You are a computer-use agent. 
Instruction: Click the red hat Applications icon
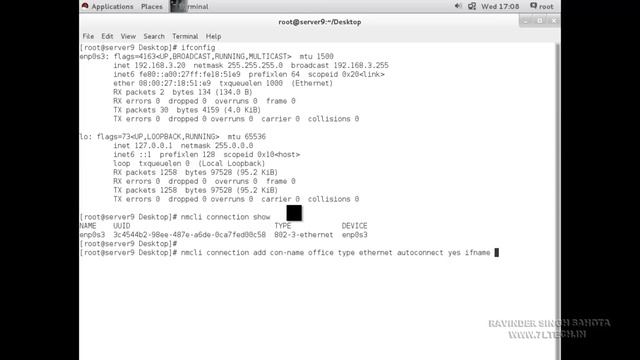[85, 6]
